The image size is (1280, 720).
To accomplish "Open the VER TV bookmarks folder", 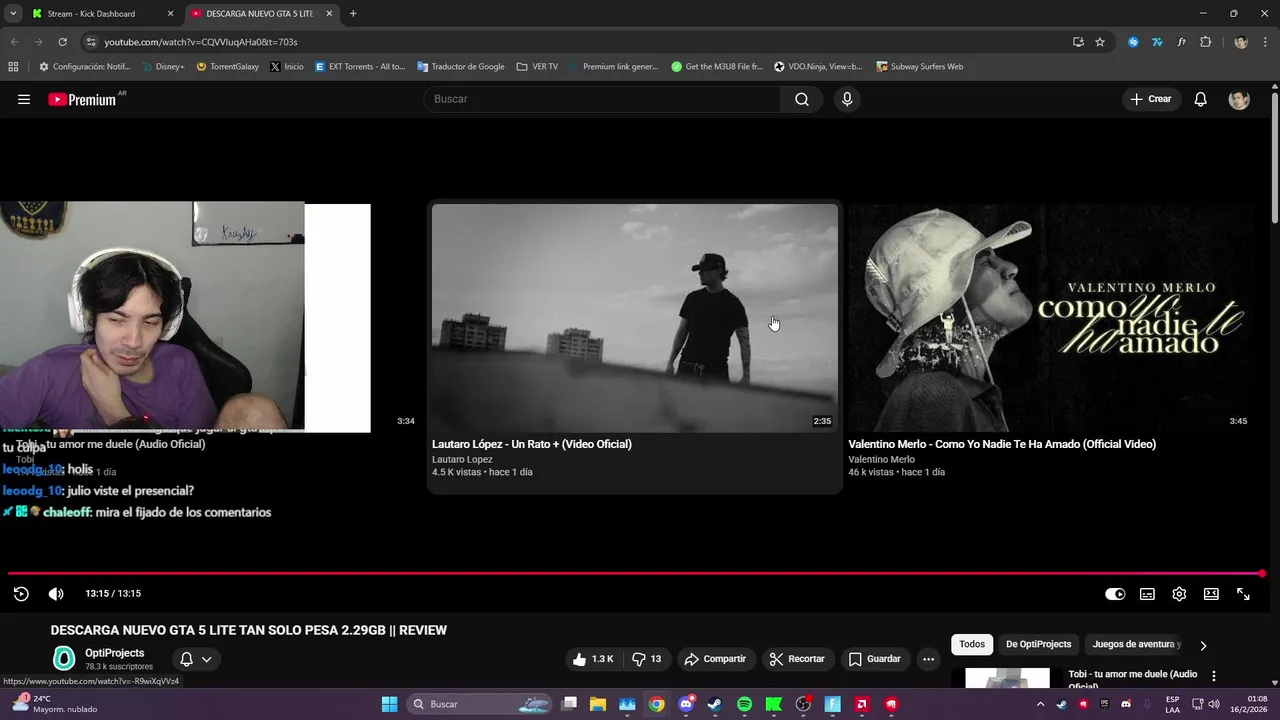I will point(537,67).
